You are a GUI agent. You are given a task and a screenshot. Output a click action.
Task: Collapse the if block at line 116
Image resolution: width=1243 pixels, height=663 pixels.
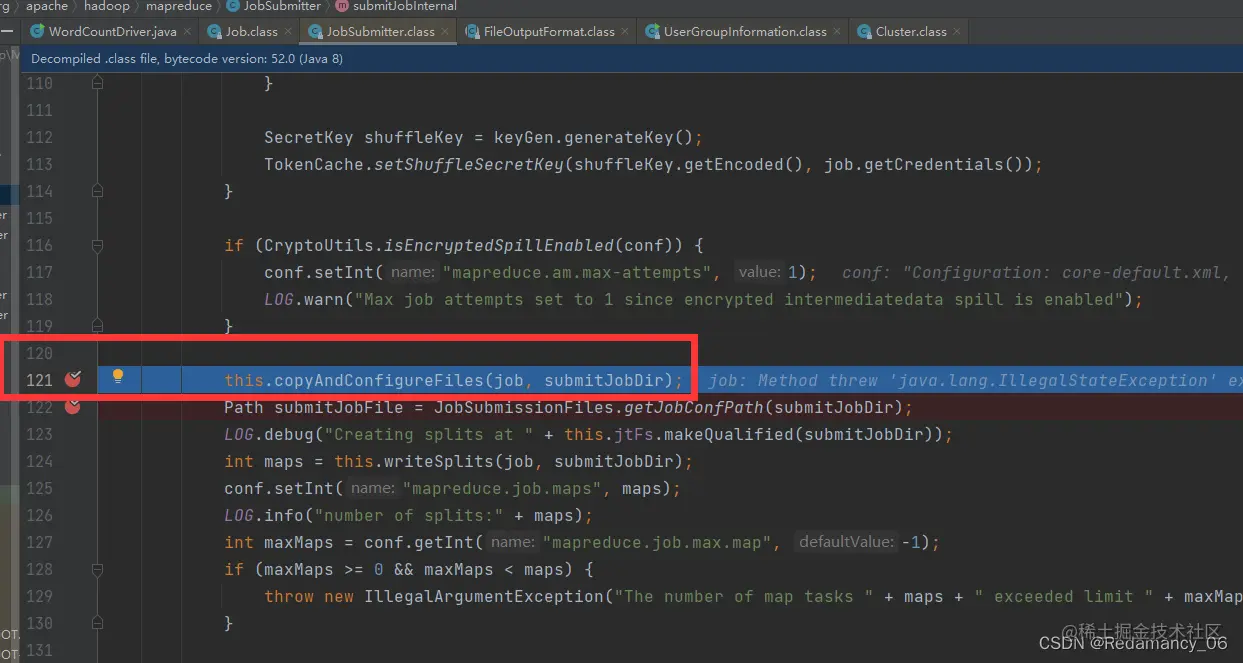97,245
